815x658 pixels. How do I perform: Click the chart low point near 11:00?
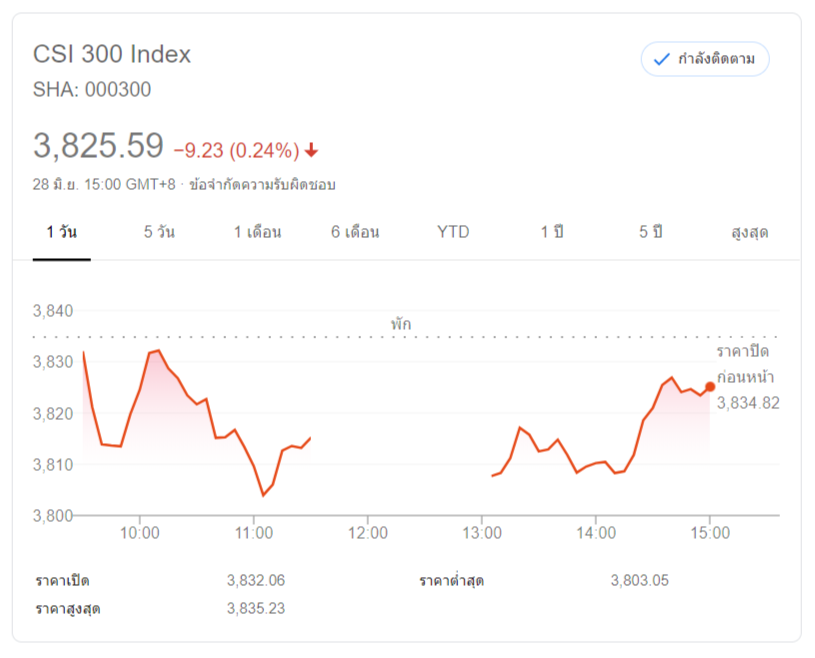[264, 495]
